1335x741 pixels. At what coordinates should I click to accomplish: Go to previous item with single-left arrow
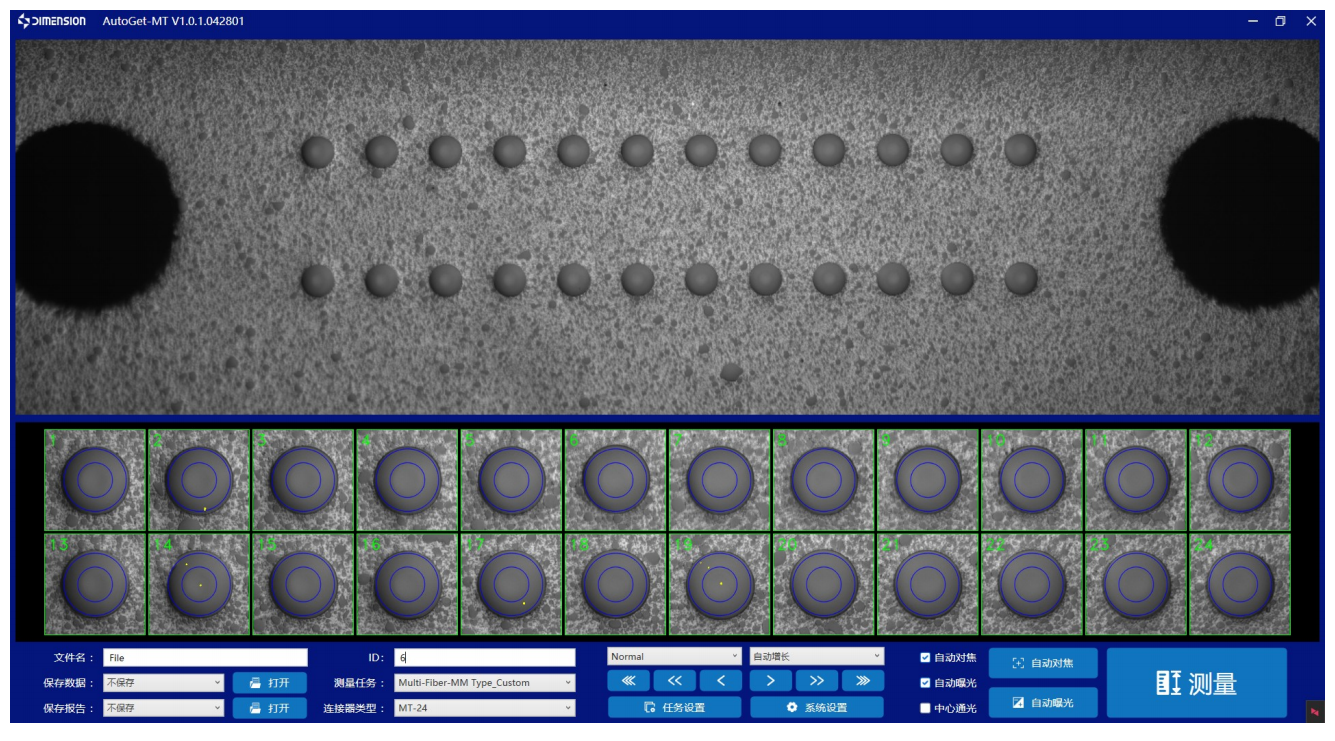click(722, 681)
